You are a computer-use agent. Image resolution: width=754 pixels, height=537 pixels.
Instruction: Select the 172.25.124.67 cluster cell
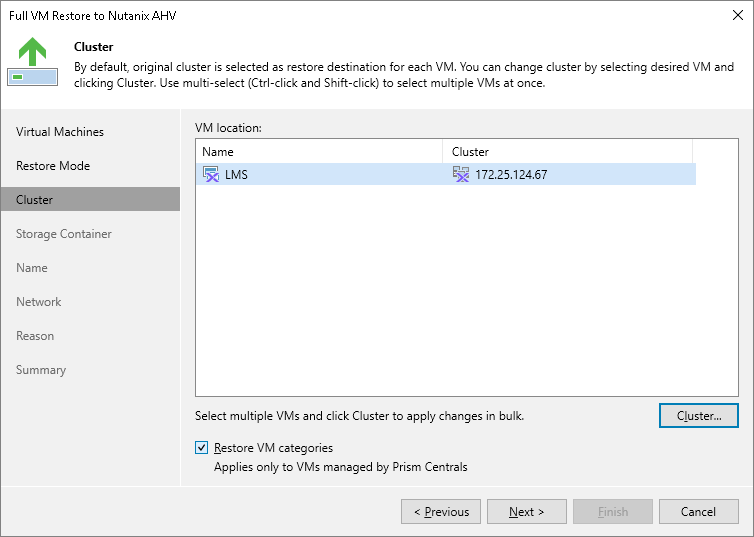point(511,175)
